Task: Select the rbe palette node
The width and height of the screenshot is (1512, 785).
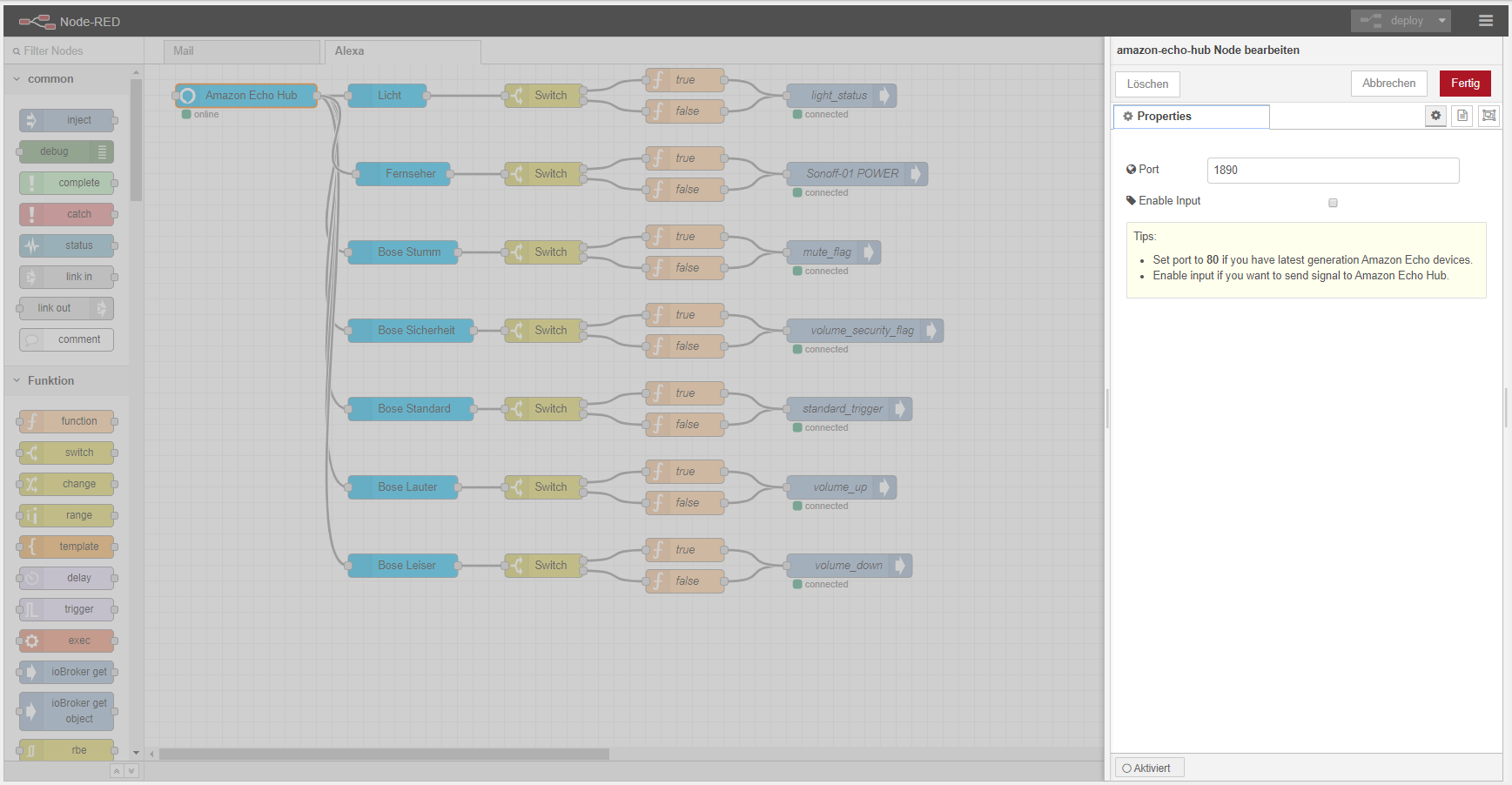Action: pos(67,750)
